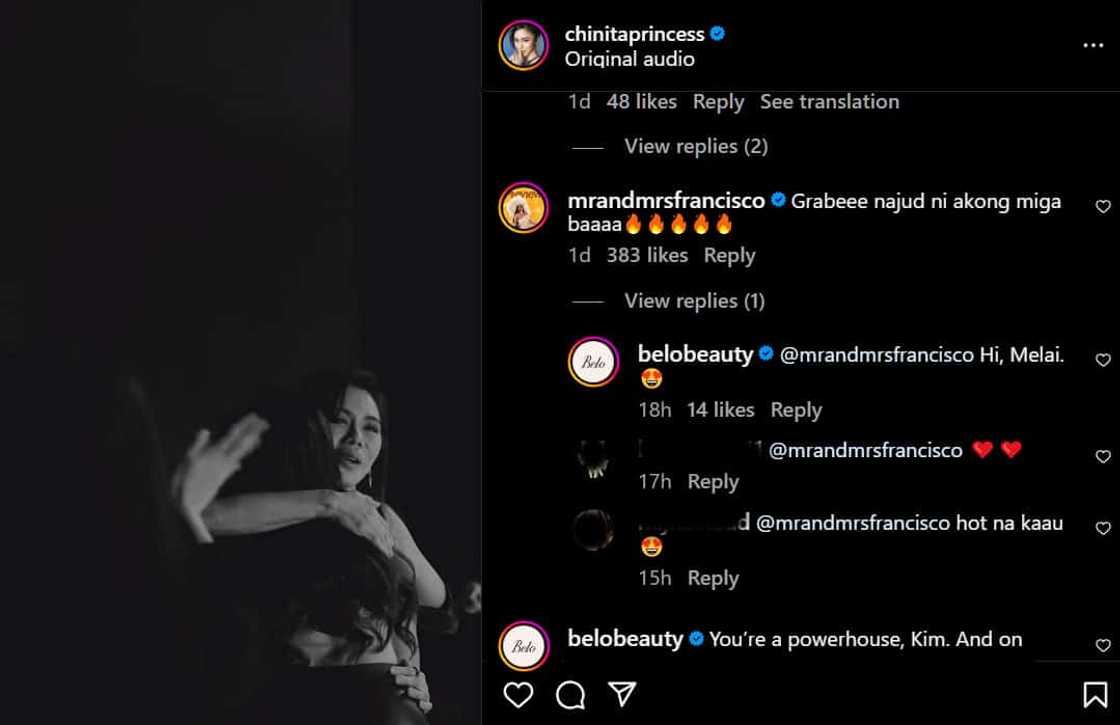Like the post with the heart icon
The image size is (1120, 725).
coord(518,694)
